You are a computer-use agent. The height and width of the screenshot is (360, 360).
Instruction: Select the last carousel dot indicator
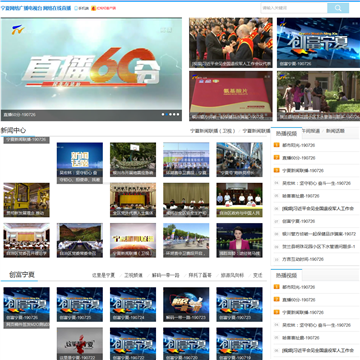click(x=178, y=114)
